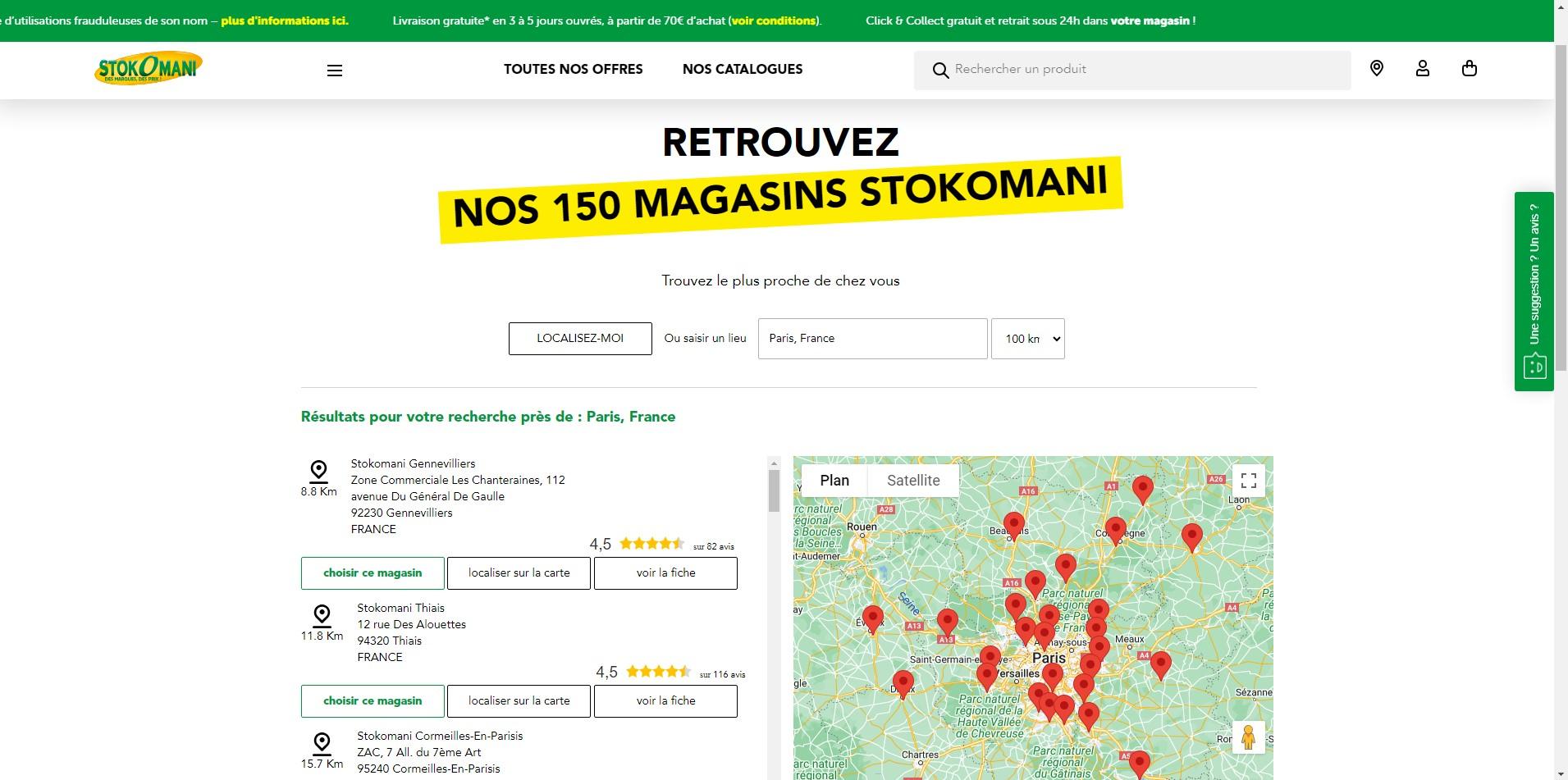Click the store list scroll-up arrow
Viewport: 1568px width, 780px height.
click(774, 463)
